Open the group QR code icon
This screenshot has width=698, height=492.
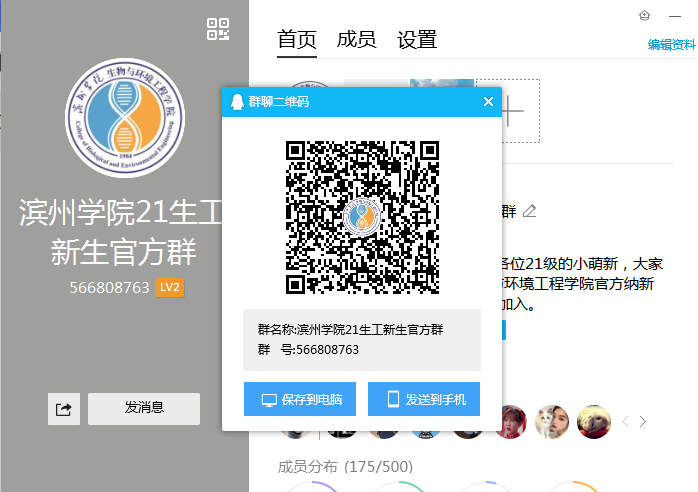pos(218,29)
